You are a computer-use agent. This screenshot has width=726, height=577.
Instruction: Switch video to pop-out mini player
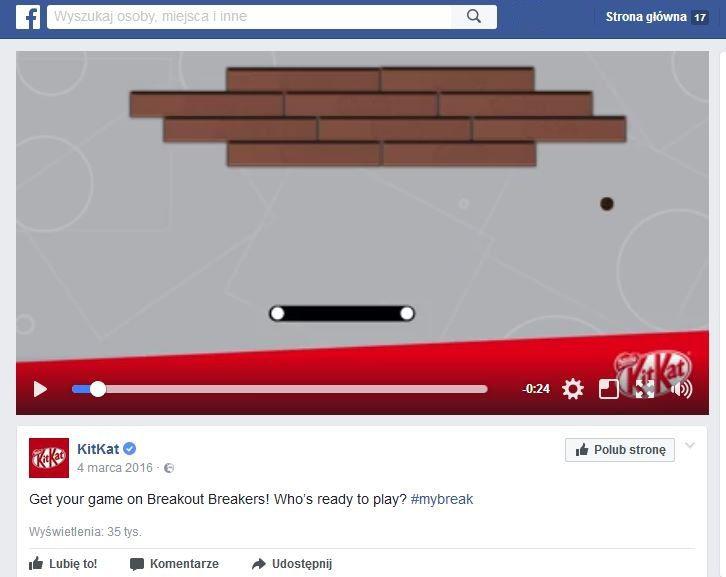[608, 389]
